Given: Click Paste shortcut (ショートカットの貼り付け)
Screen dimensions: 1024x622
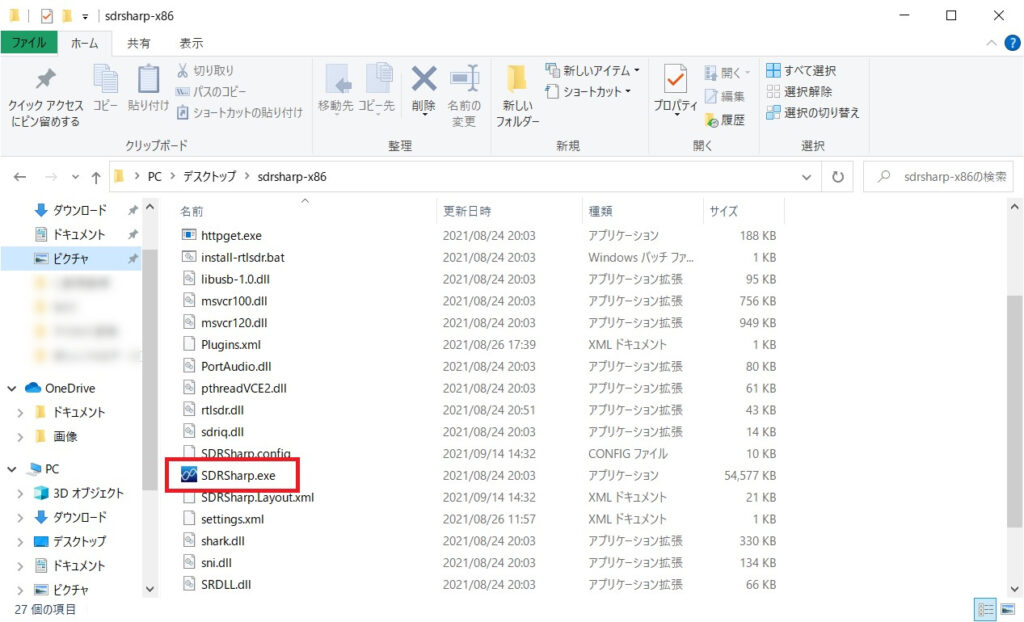Looking at the screenshot, I should pos(240,112).
